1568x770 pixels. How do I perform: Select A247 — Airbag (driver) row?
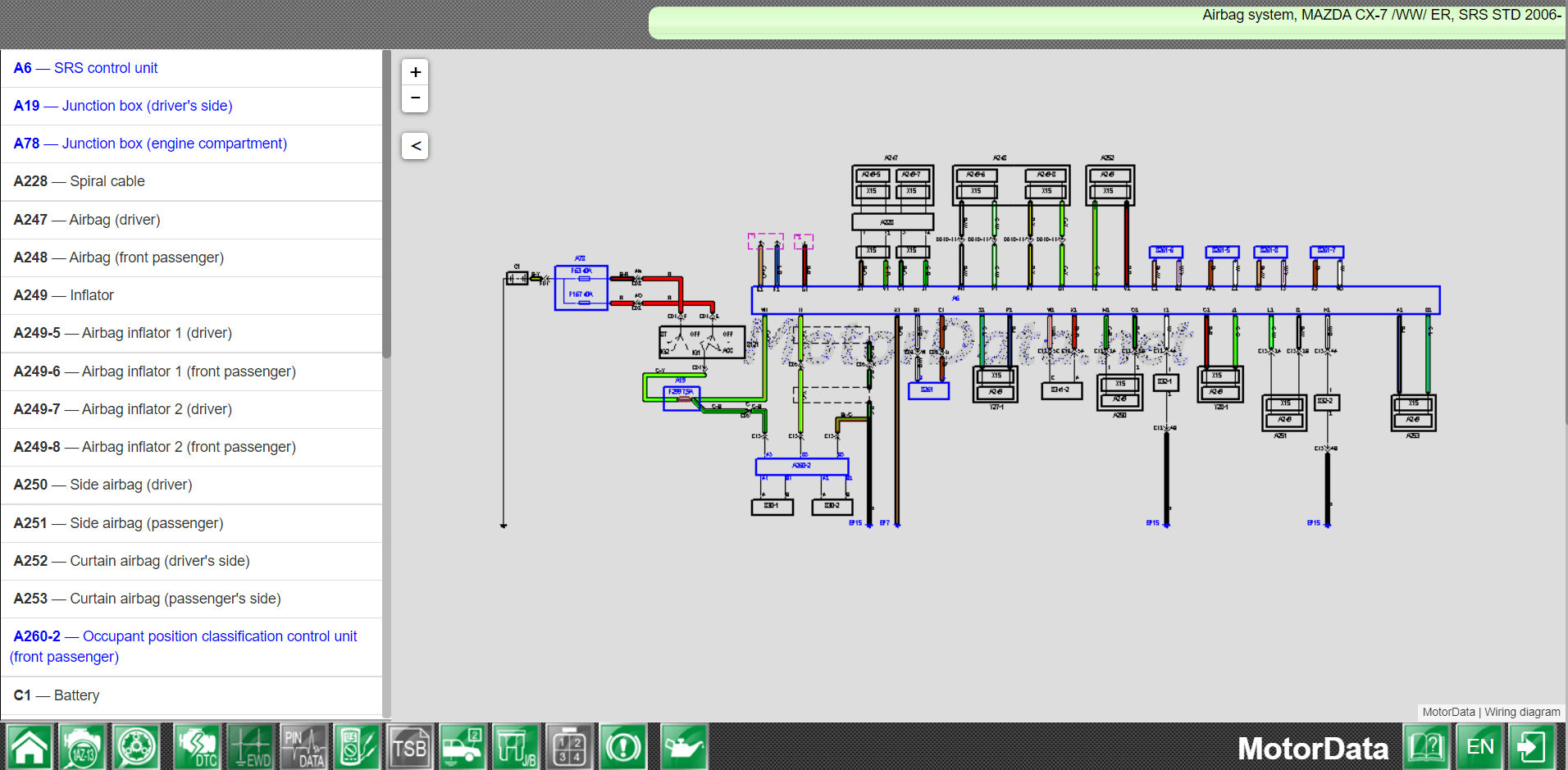[x=192, y=220]
